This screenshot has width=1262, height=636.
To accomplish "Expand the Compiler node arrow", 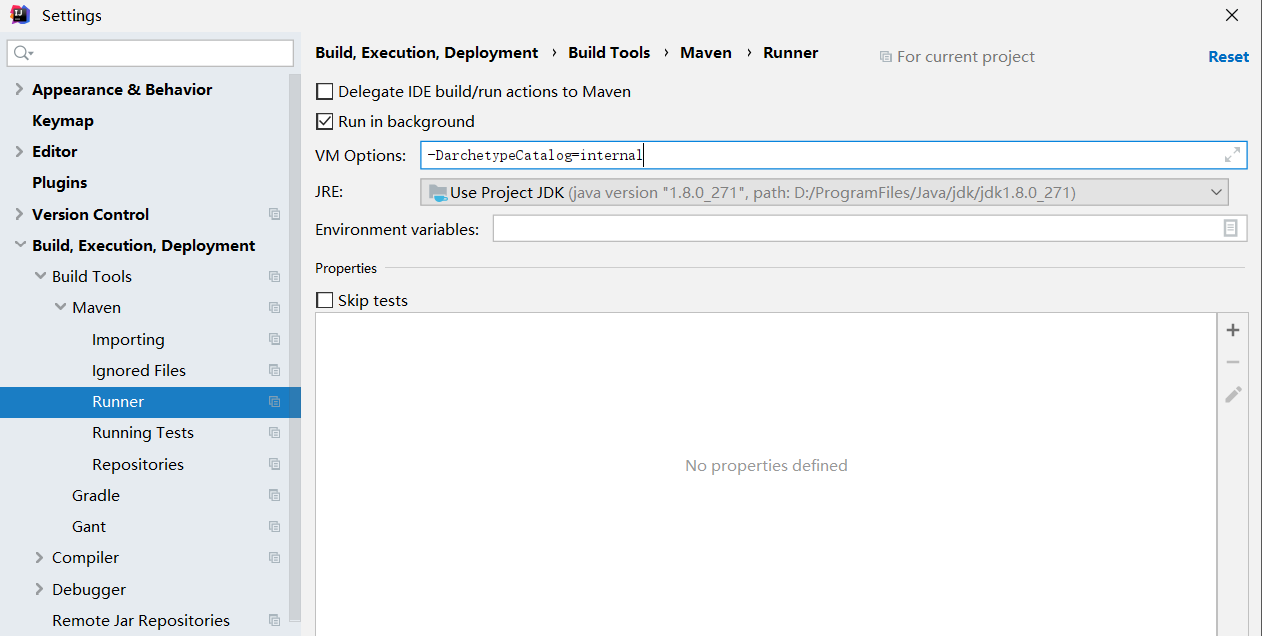I will [40, 557].
